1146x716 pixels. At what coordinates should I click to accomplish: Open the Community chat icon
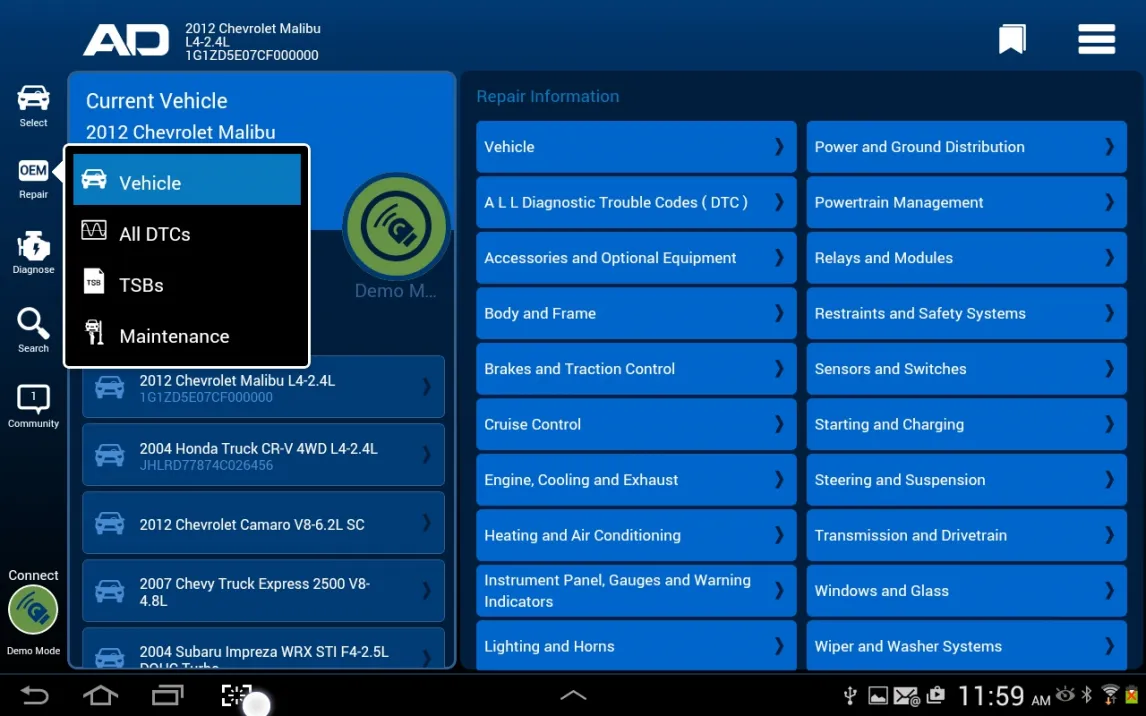[33, 405]
